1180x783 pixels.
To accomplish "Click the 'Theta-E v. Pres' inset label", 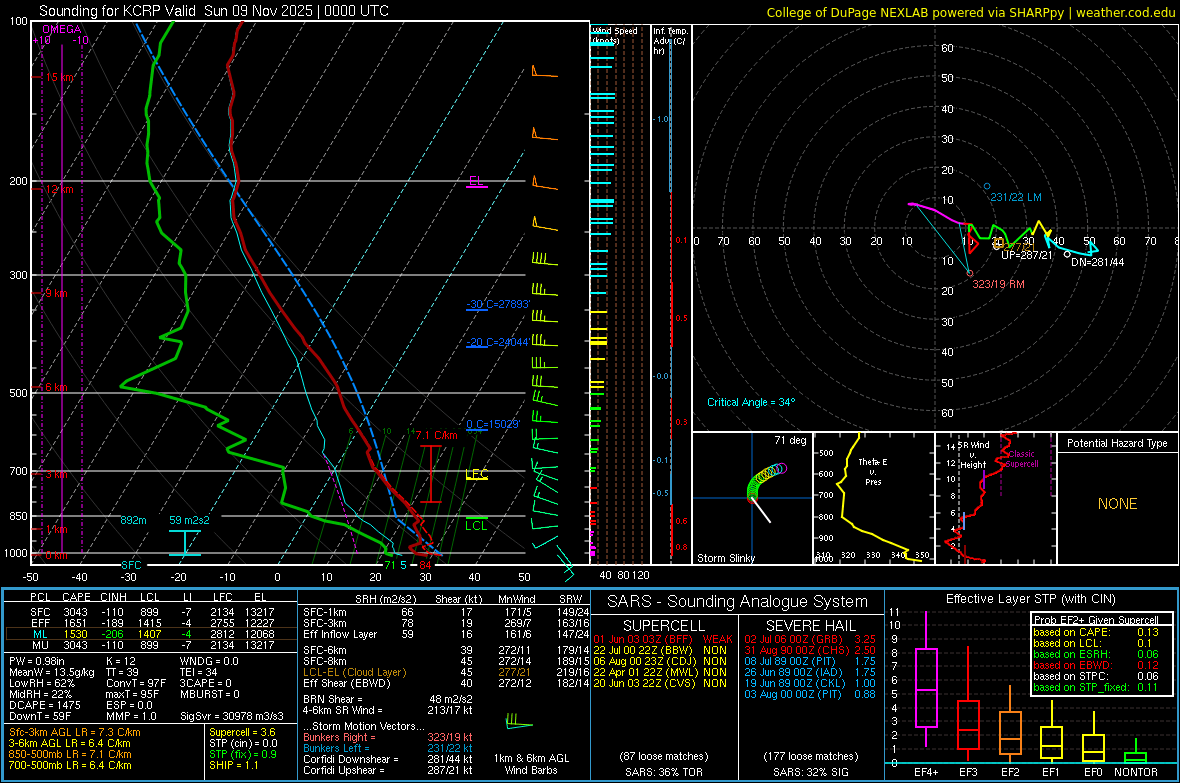I will pyautogui.click(x=873, y=471).
